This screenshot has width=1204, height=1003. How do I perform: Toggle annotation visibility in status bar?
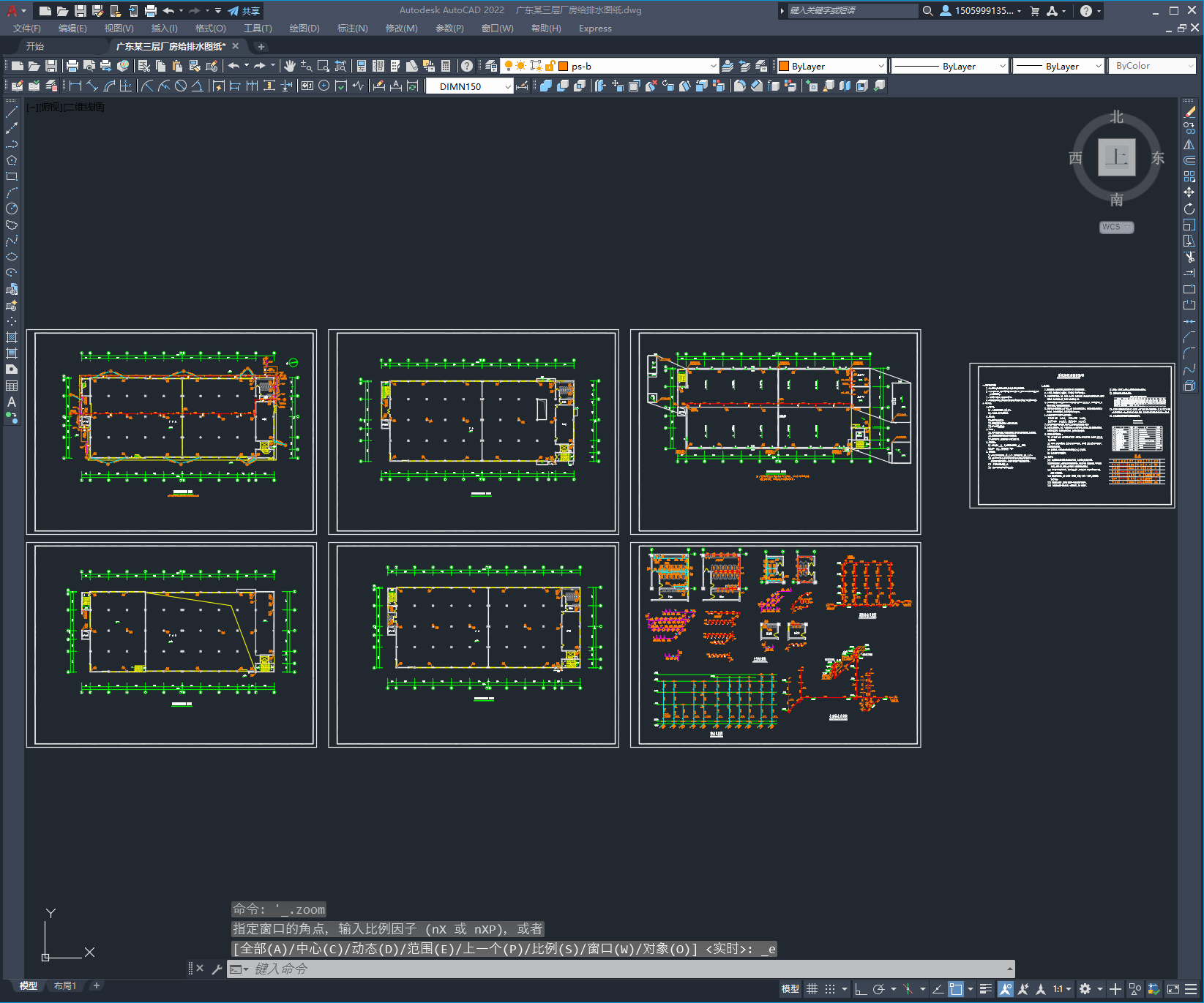[1006, 989]
